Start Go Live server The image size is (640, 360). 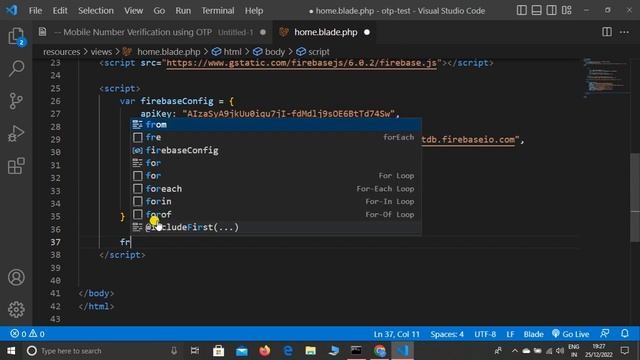click(x=570, y=334)
